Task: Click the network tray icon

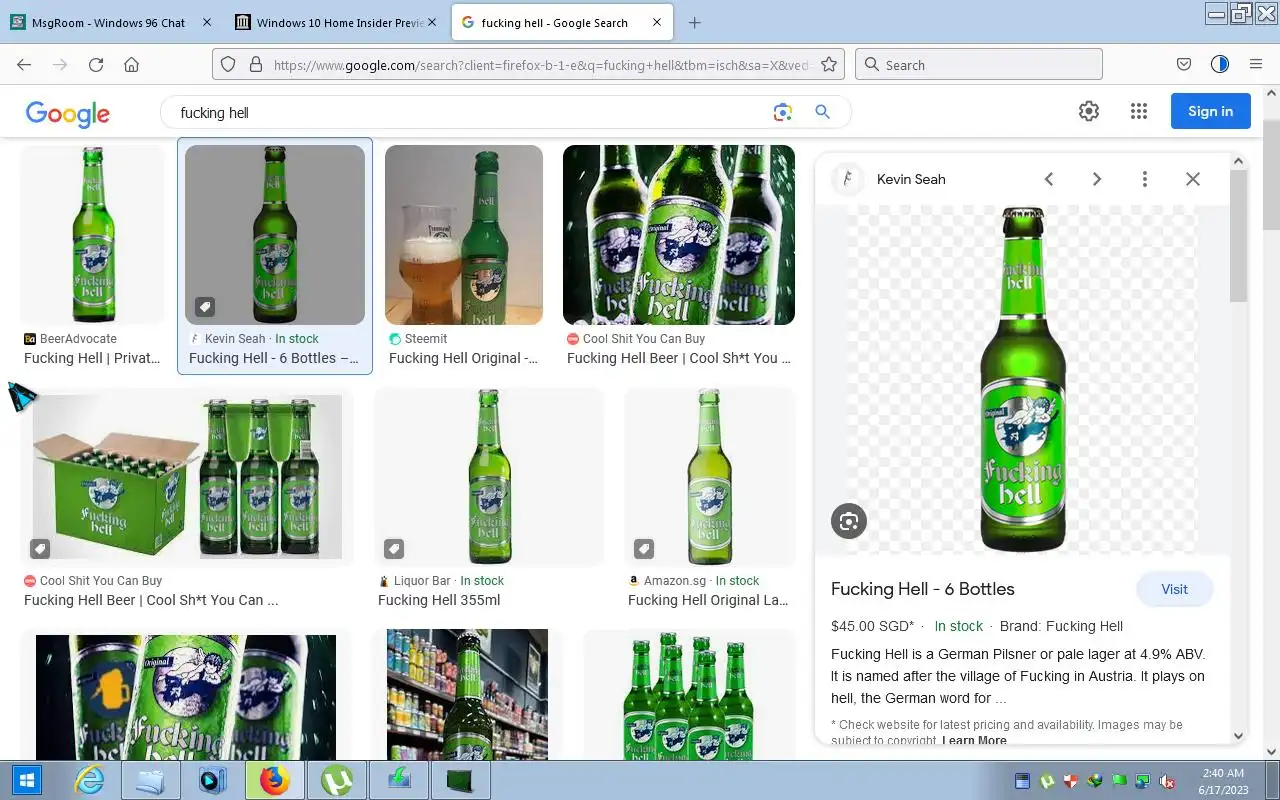Action: coord(1142,781)
